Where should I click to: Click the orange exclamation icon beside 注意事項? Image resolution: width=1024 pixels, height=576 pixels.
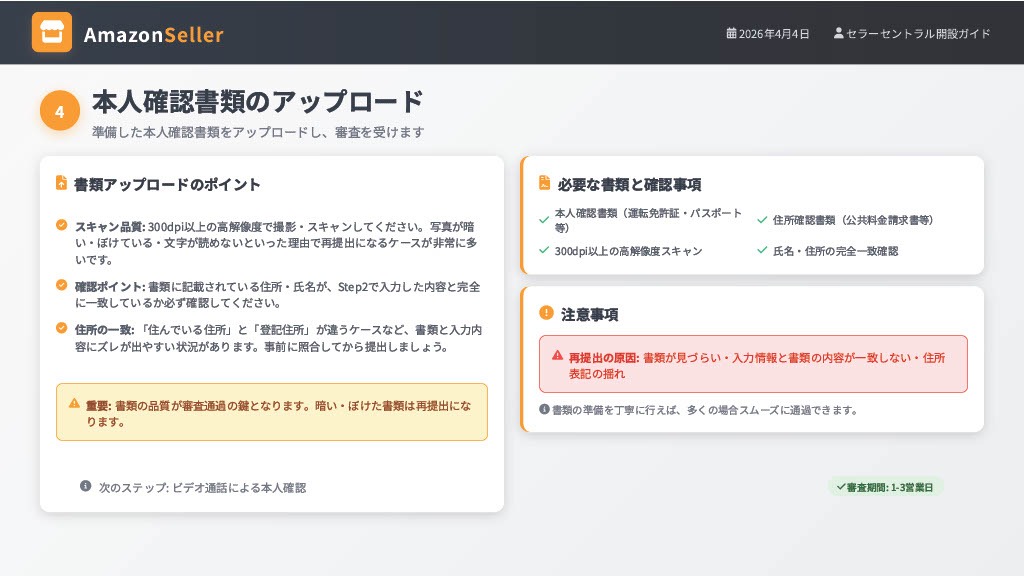(546, 313)
